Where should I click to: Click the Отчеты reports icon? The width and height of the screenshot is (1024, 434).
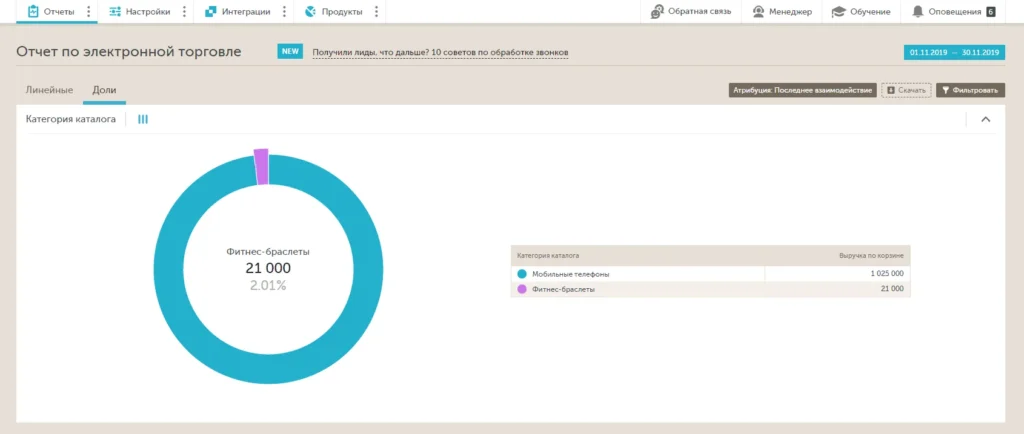coord(33,12)
